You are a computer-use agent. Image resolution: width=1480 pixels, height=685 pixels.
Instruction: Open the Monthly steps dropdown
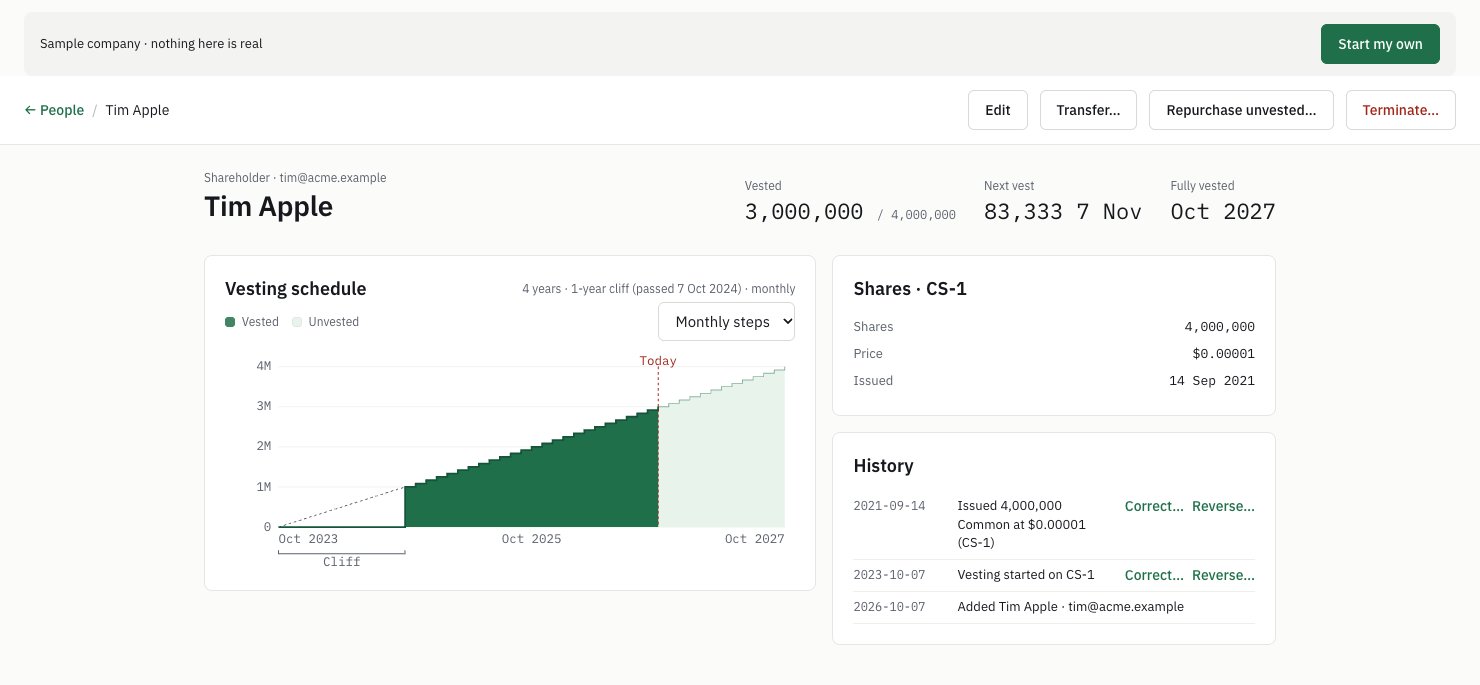(x=727, y=322)
